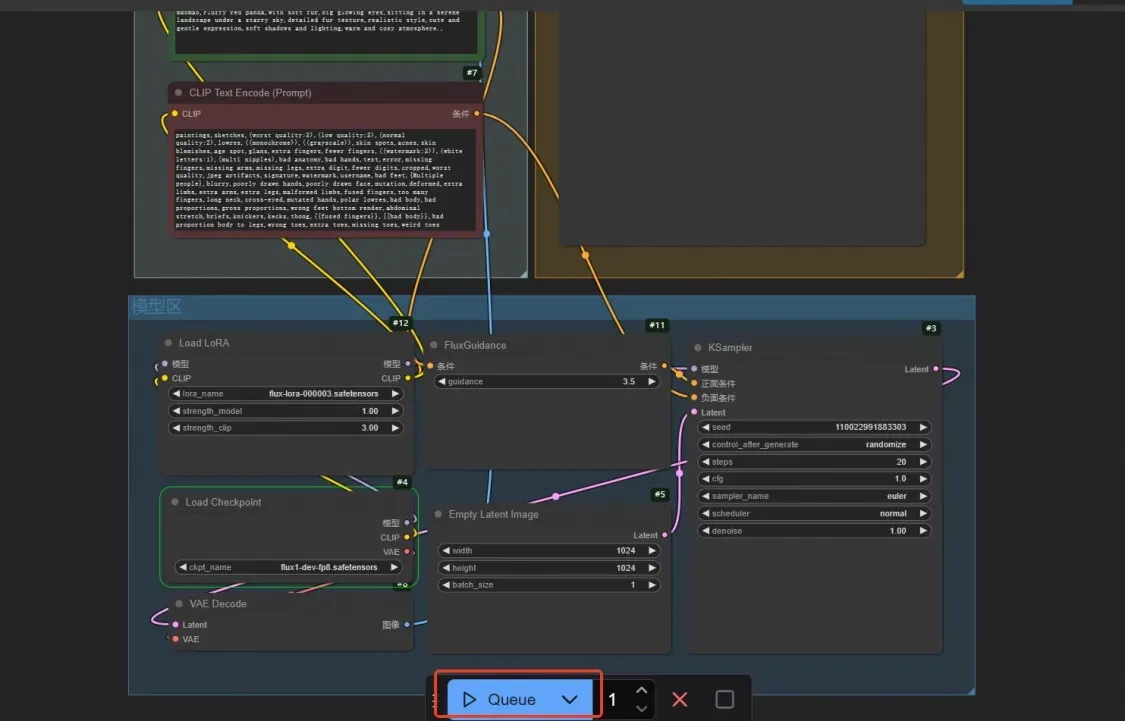Collapse the KSampler node via its dot

tap(697, 347)
